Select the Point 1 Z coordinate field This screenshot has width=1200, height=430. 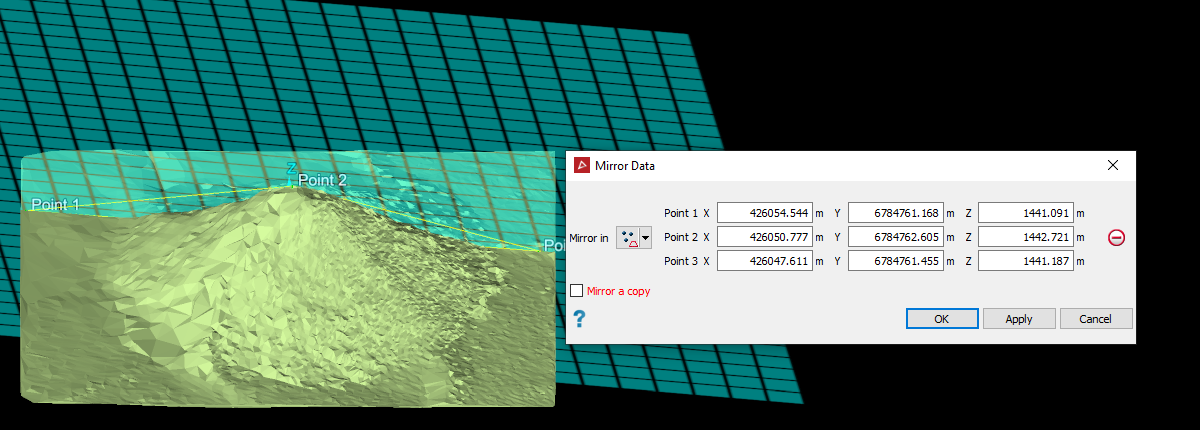(x=1026, y=213)
